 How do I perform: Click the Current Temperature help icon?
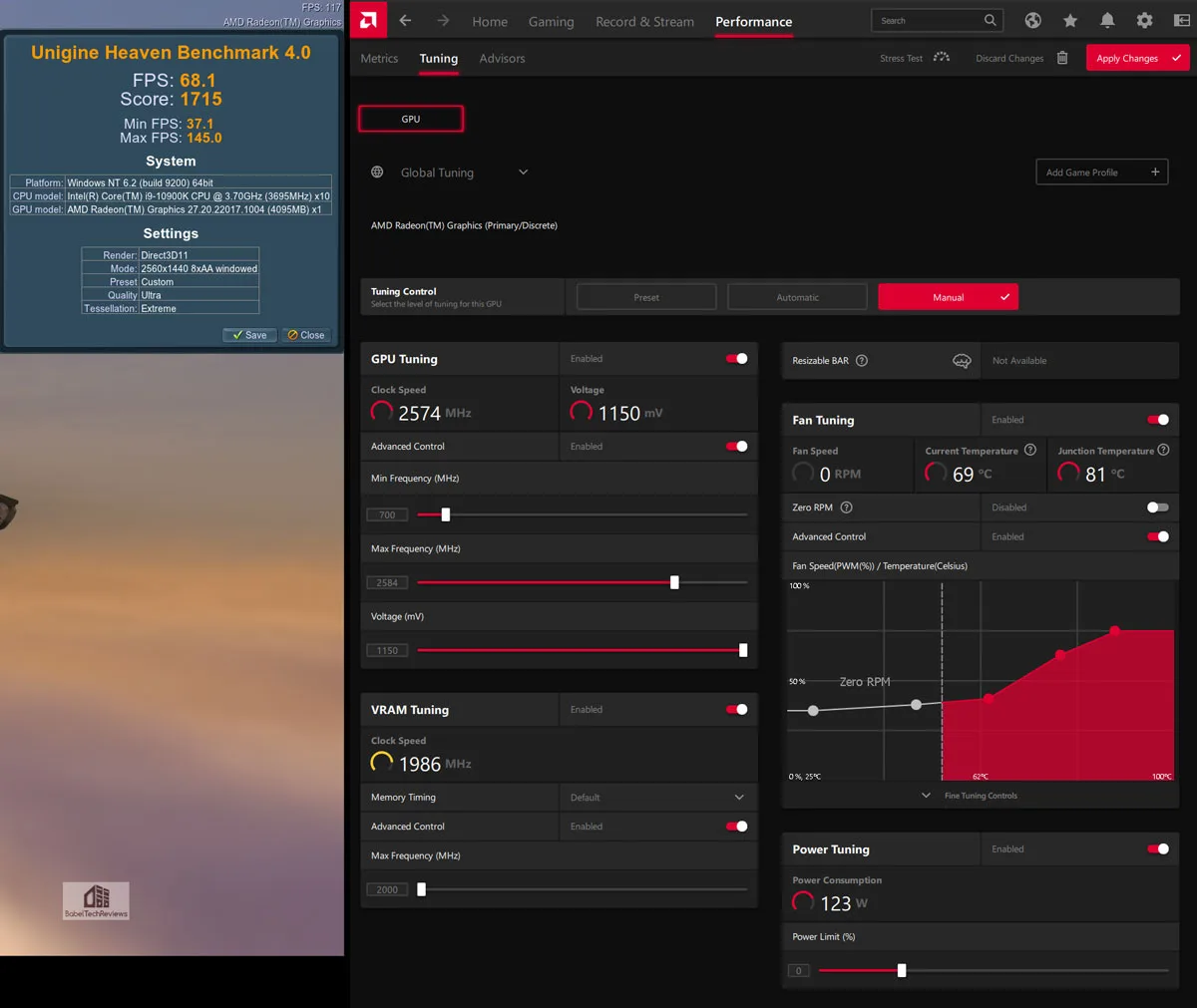tap(1030, 450)
